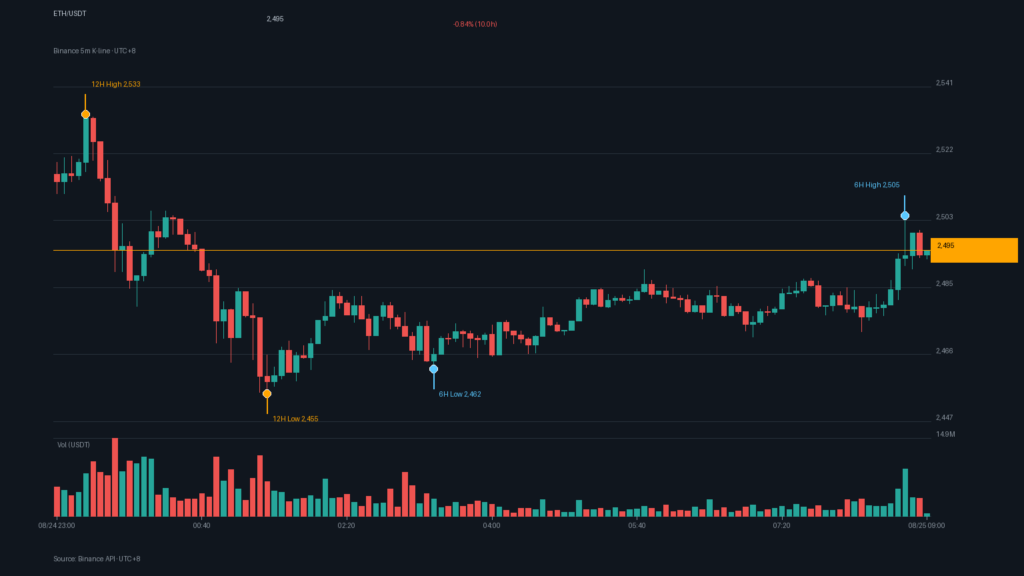The height and width of the screenshot is (576, 1024).
Task: Click the 2,495 price at the top
Action: coord(275,19)
